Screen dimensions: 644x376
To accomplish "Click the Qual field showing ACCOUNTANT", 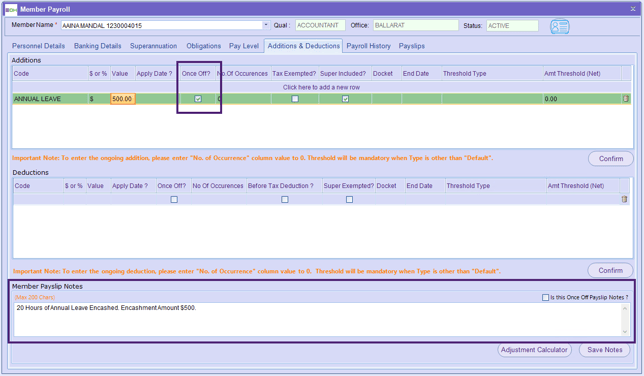I will (320, 25).
